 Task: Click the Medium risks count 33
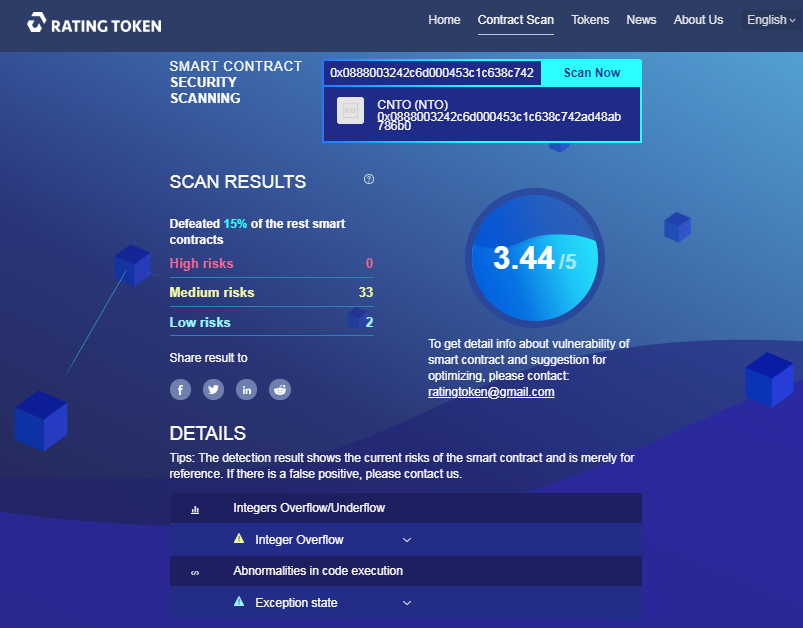click(x=366, y=292)
